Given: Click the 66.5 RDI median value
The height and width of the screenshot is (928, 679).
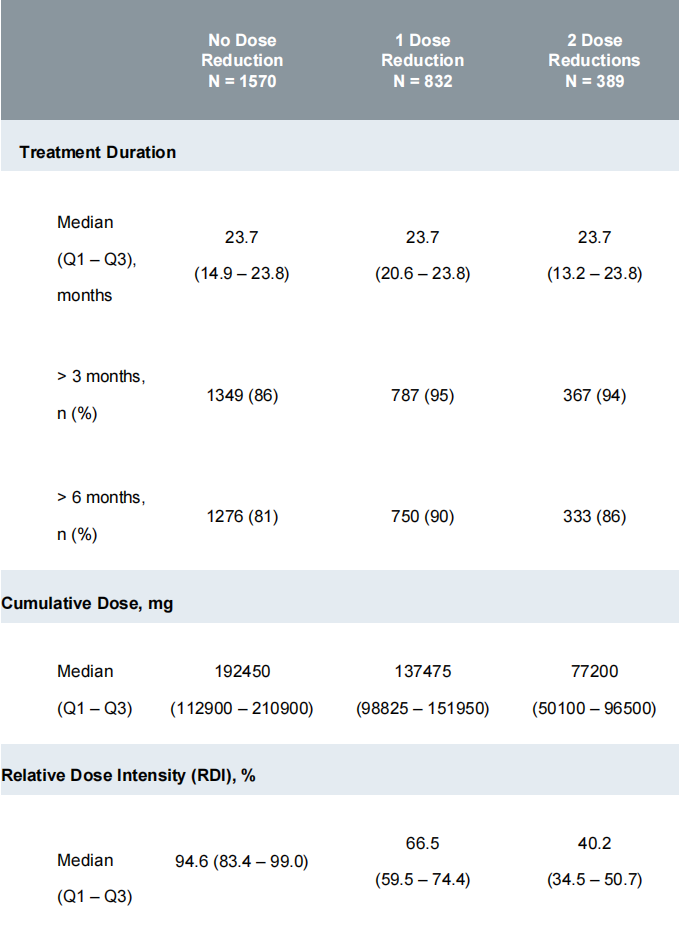Looking at the screenshot, I should (422, 843).
